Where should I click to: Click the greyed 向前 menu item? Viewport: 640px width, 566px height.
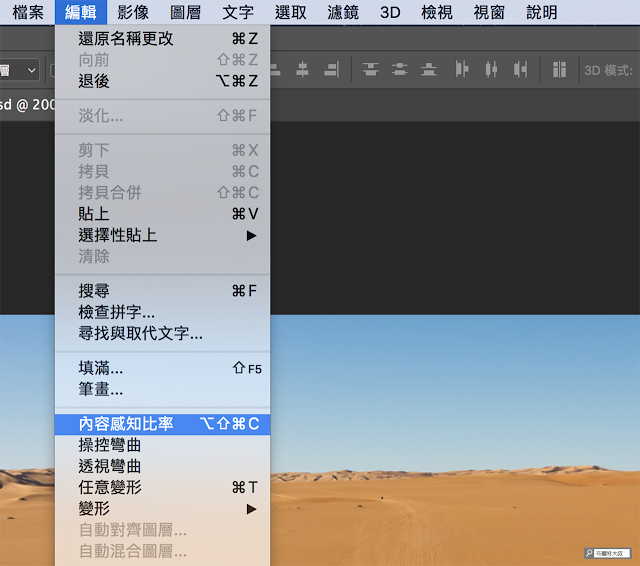[162, 60]
